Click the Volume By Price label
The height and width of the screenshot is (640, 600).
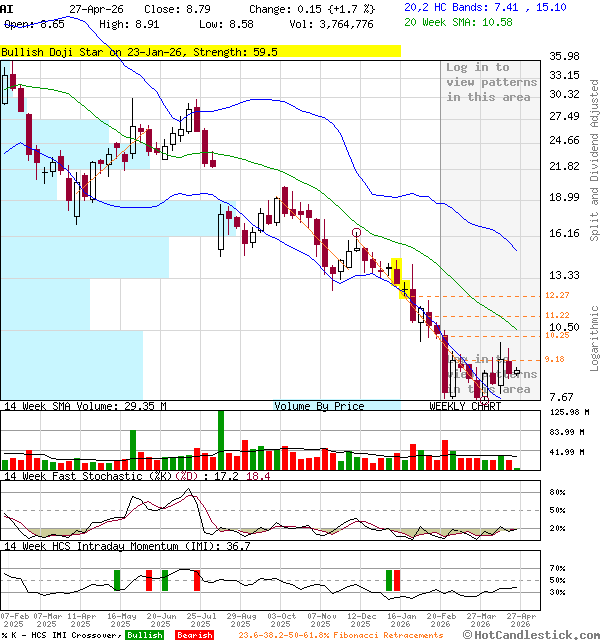click(319, 406)
